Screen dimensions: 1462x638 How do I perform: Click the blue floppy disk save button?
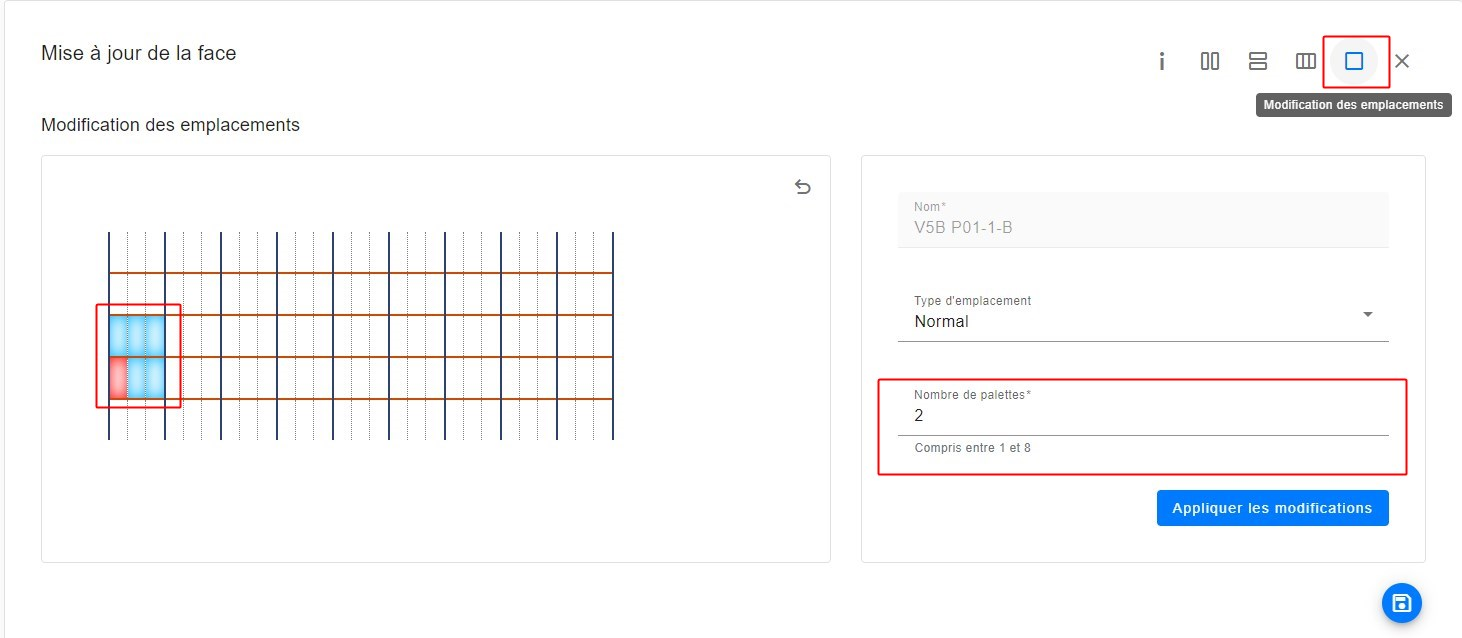pos(1401,603)
